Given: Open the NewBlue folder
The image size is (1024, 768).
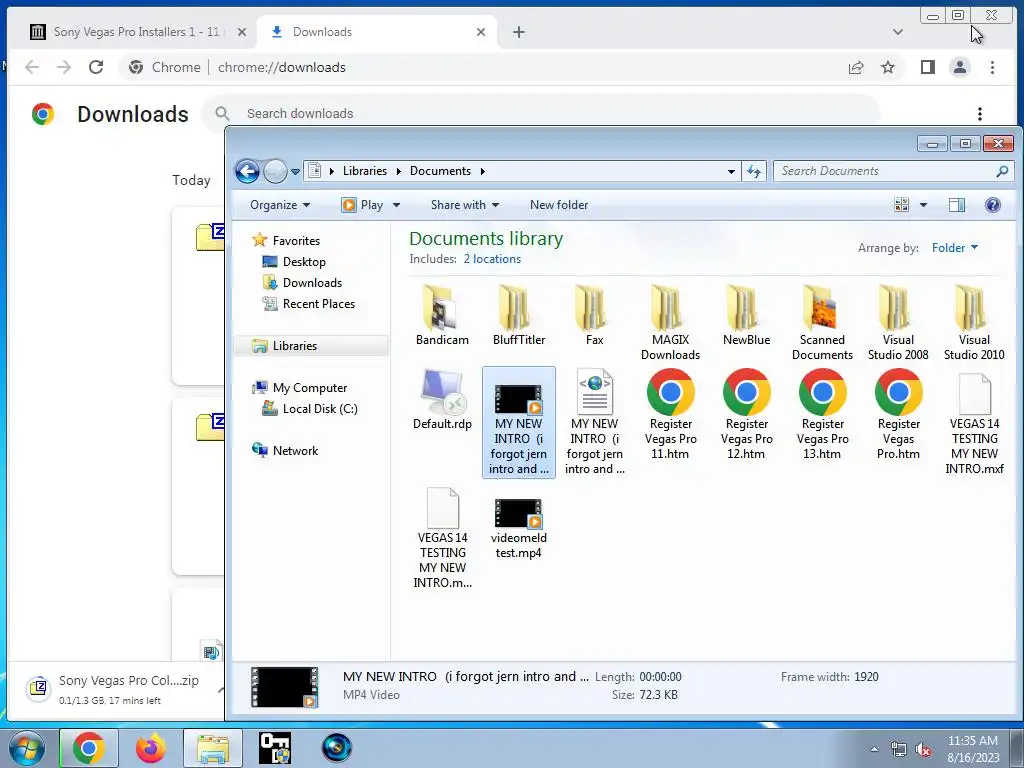Looking at the screenshot, I should click(x=746, y=315).
